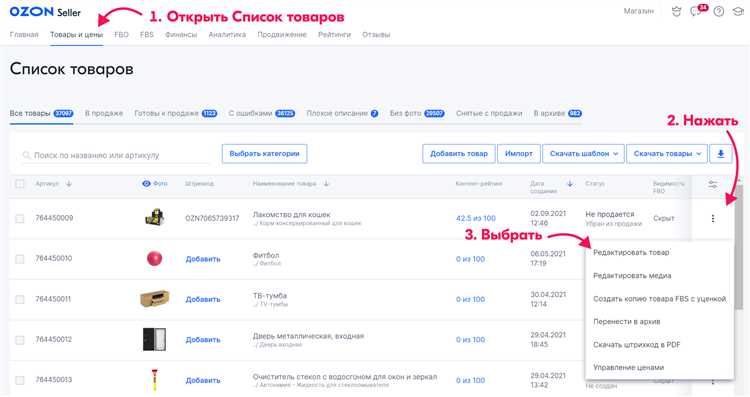The image size is (750, 397).
Task: Go to Главная menu item
Action: click(24, 34)
